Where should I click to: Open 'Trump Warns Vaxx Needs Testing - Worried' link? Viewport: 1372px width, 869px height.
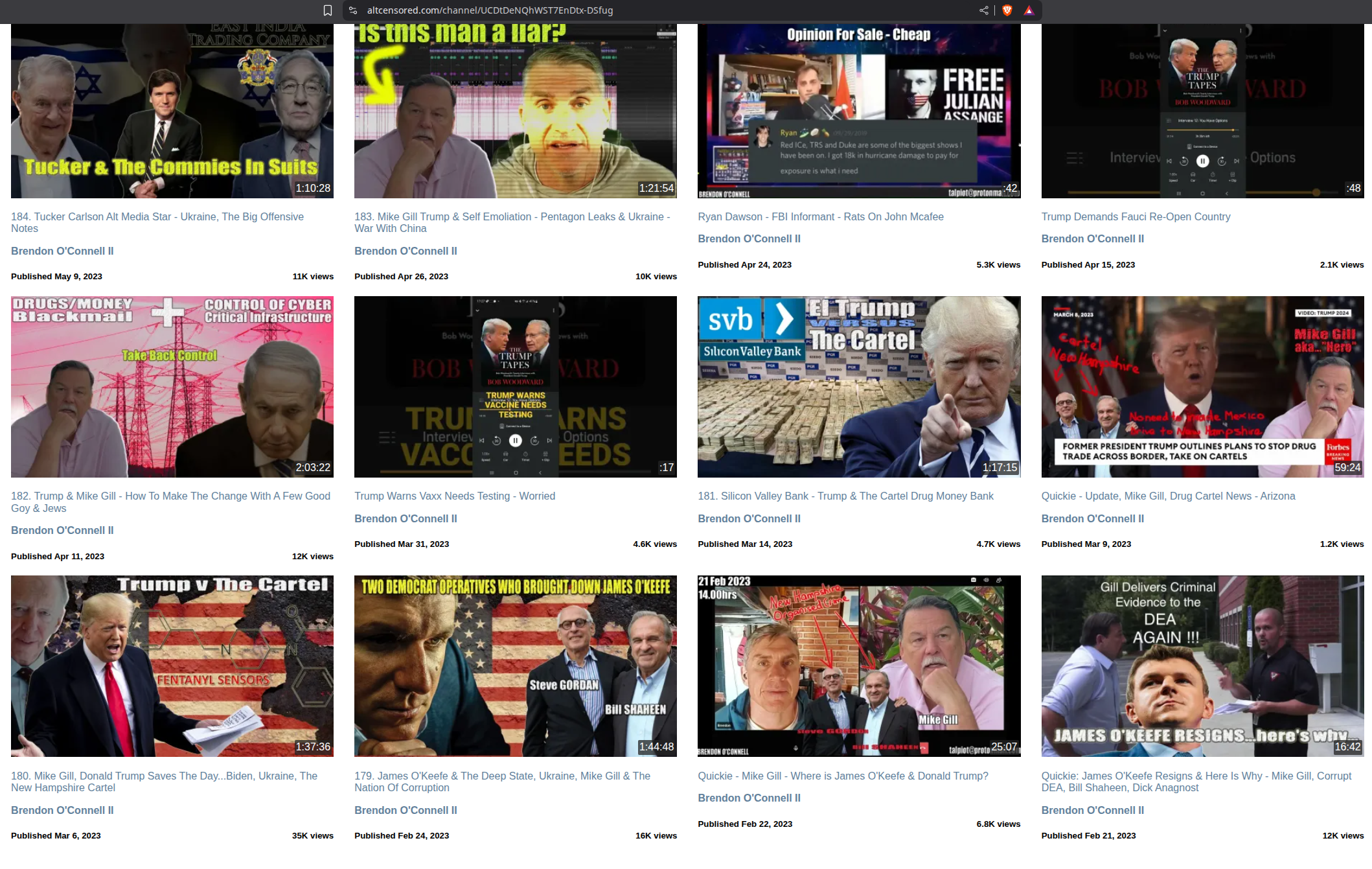[455, 496]
